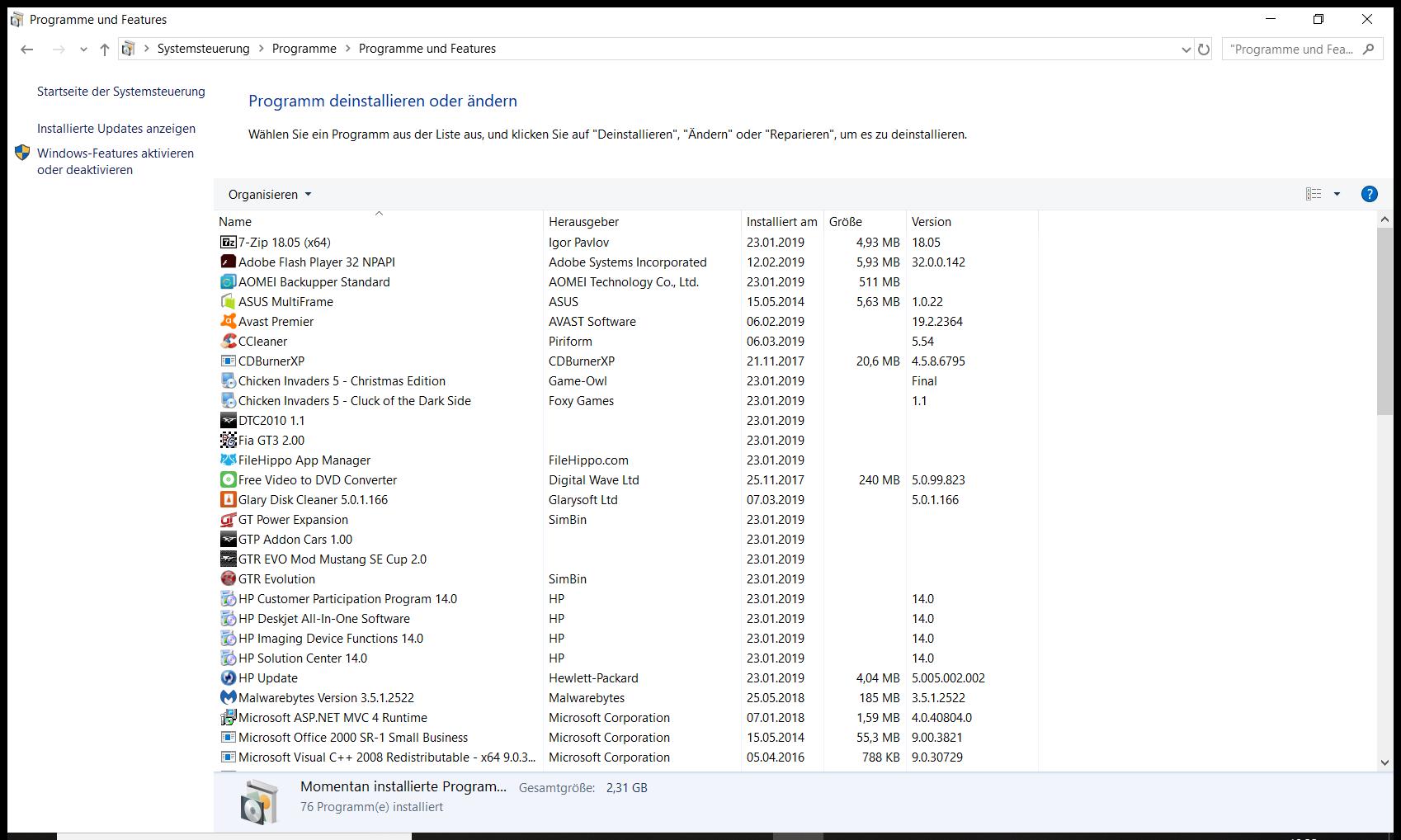1401x840 pixels.
Task: Click version 19.2.2364 of Avast Premier
Action: (x=937, y=321)
